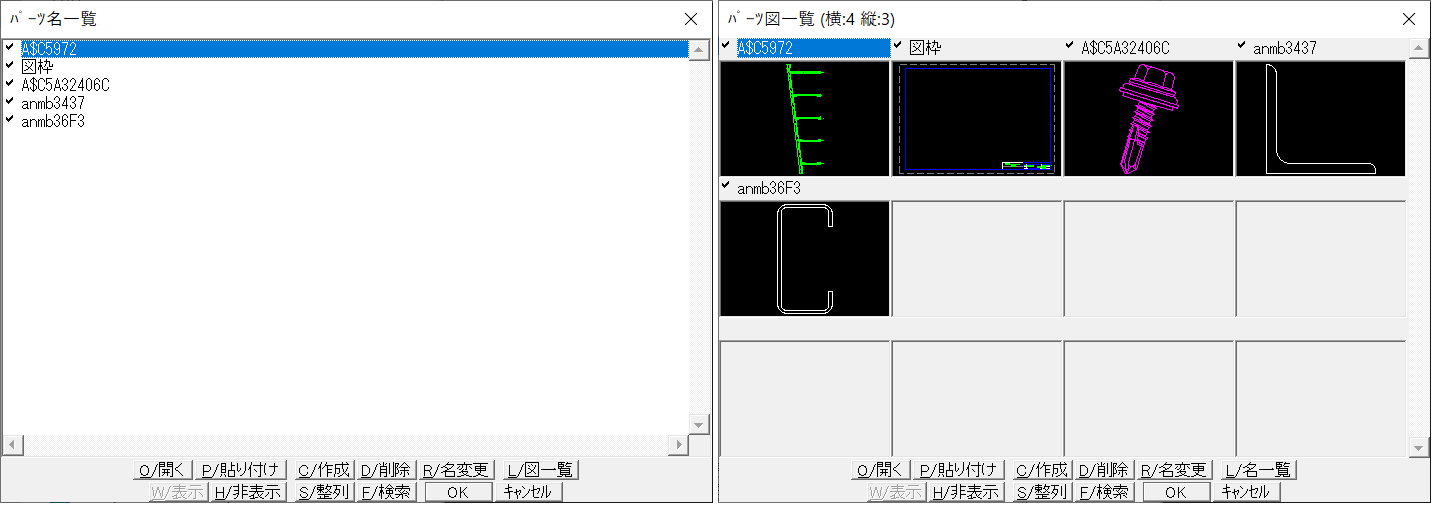
Task: Toggle checkmark above 図枠 thumbnail in parts view
Action: point(898,46)
